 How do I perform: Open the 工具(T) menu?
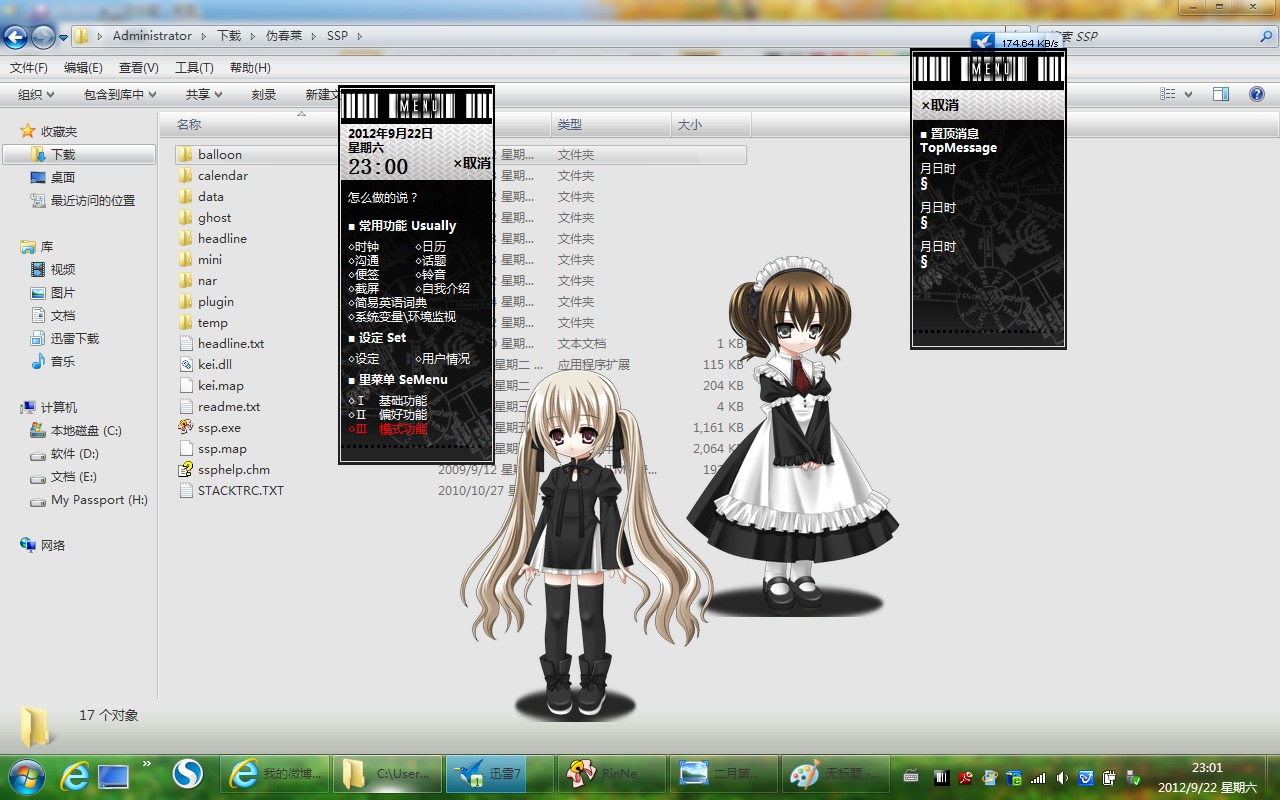(194, 68)
